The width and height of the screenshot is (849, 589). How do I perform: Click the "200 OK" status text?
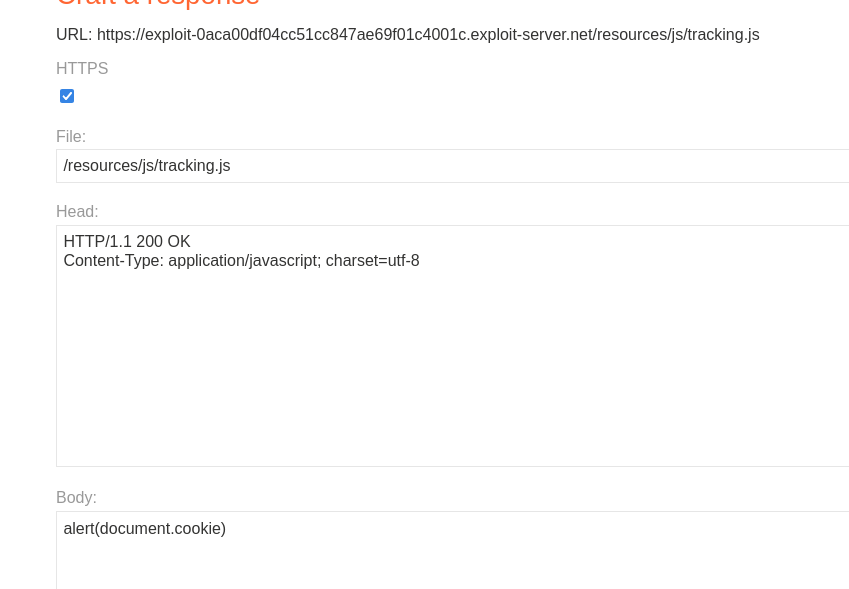point(165,242)
